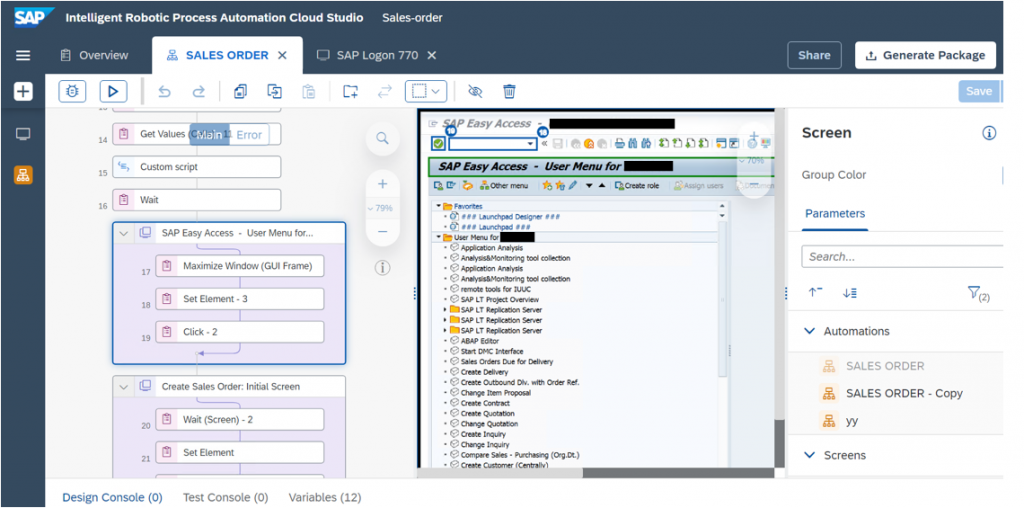Open the SAP command field dropdown

click(530, 144)
